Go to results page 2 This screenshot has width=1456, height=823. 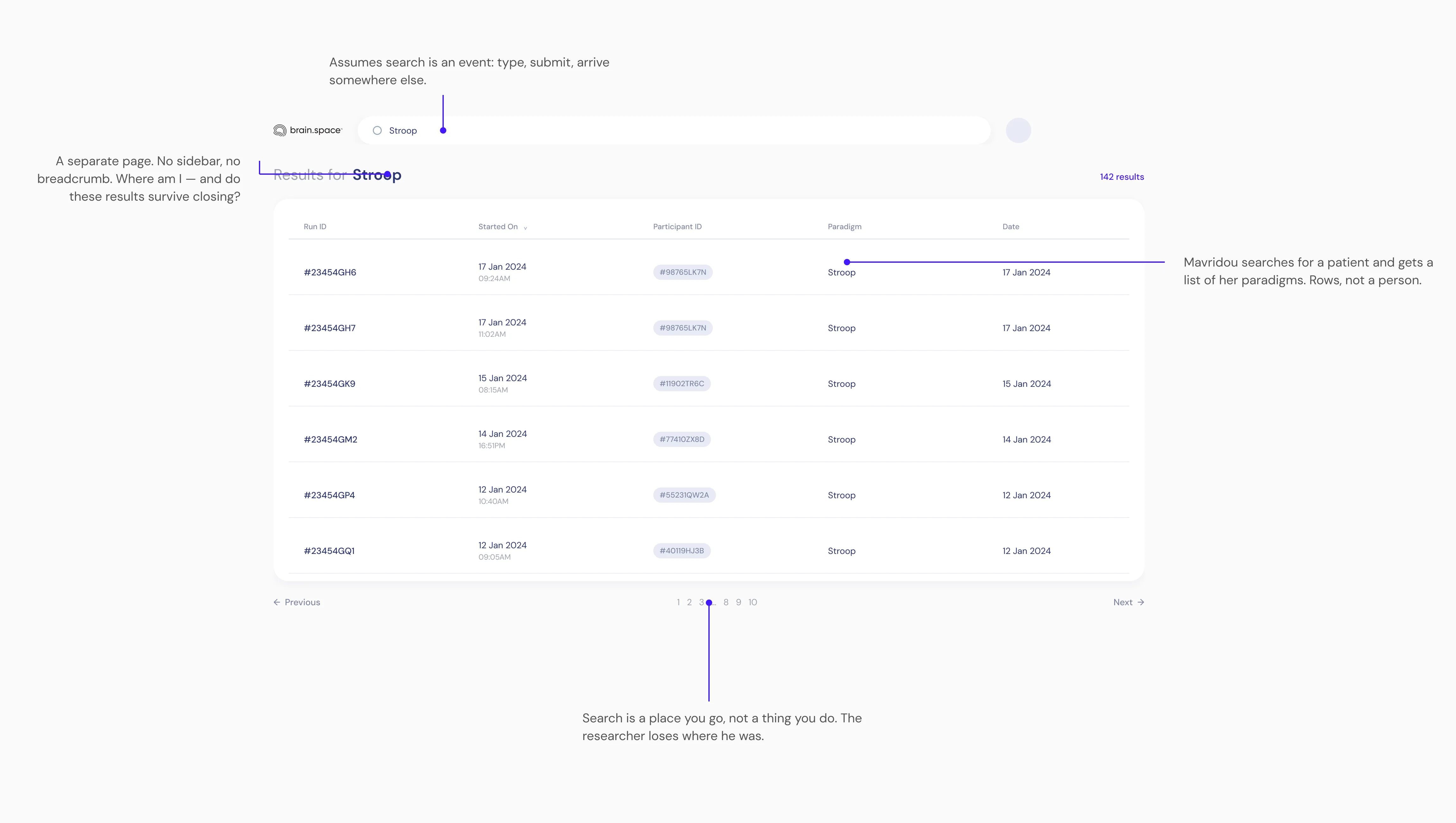click(689, 602)
